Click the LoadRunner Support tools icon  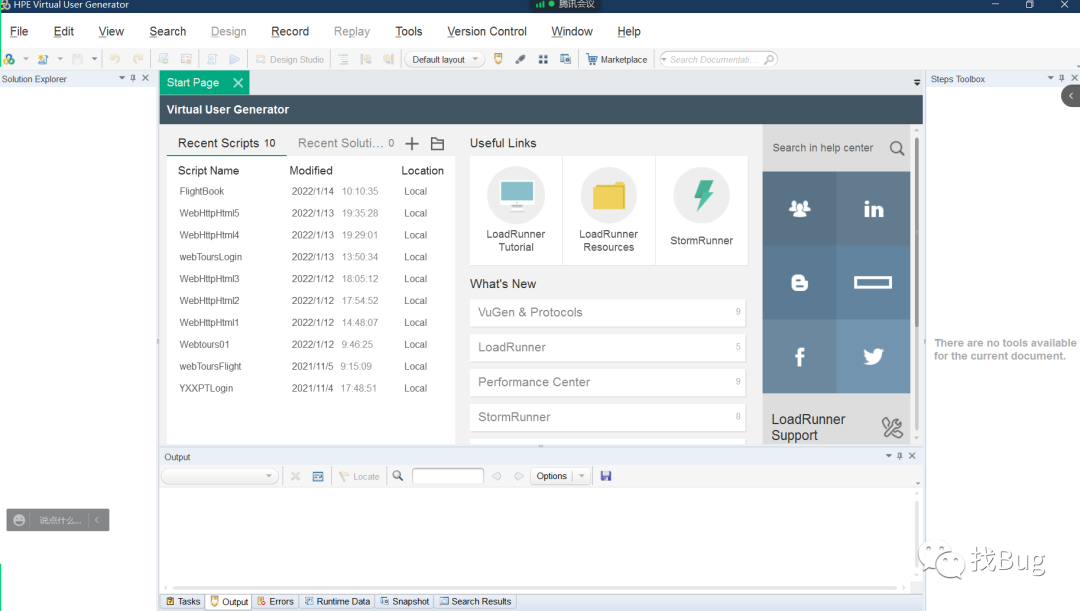click(892, 428)
